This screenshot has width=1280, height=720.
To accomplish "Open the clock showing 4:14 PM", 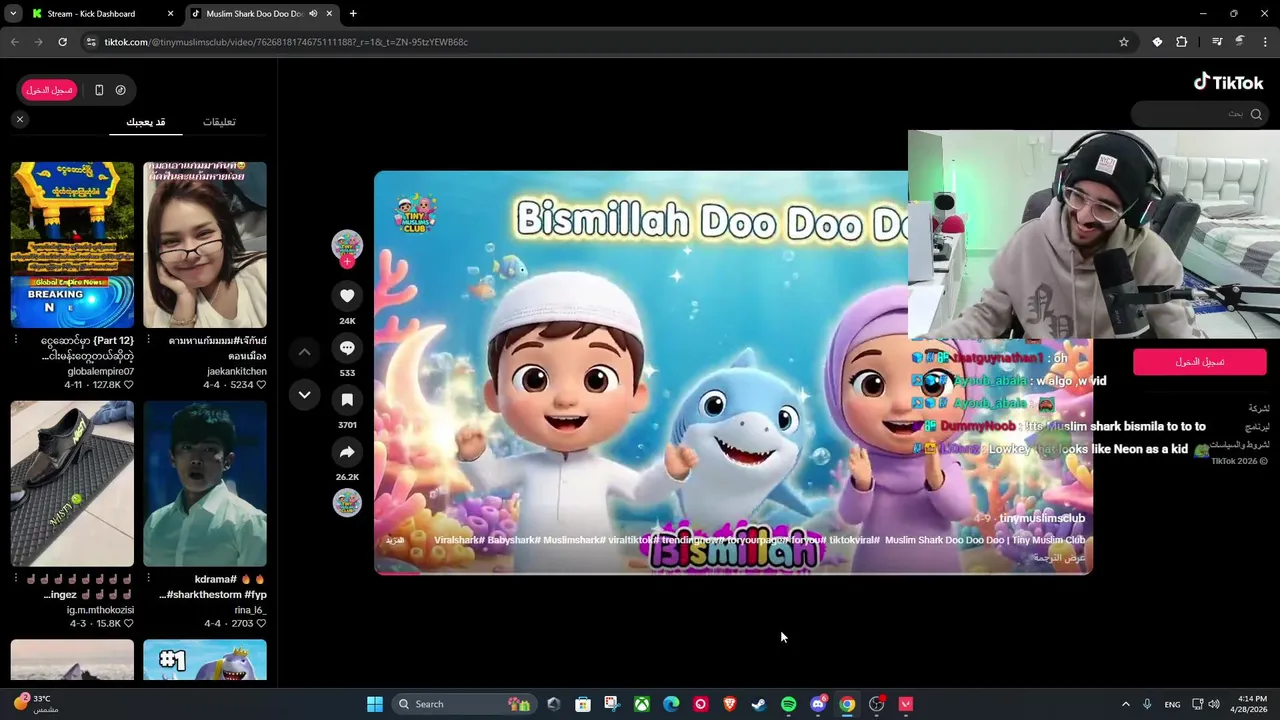I will (1252, 704).
